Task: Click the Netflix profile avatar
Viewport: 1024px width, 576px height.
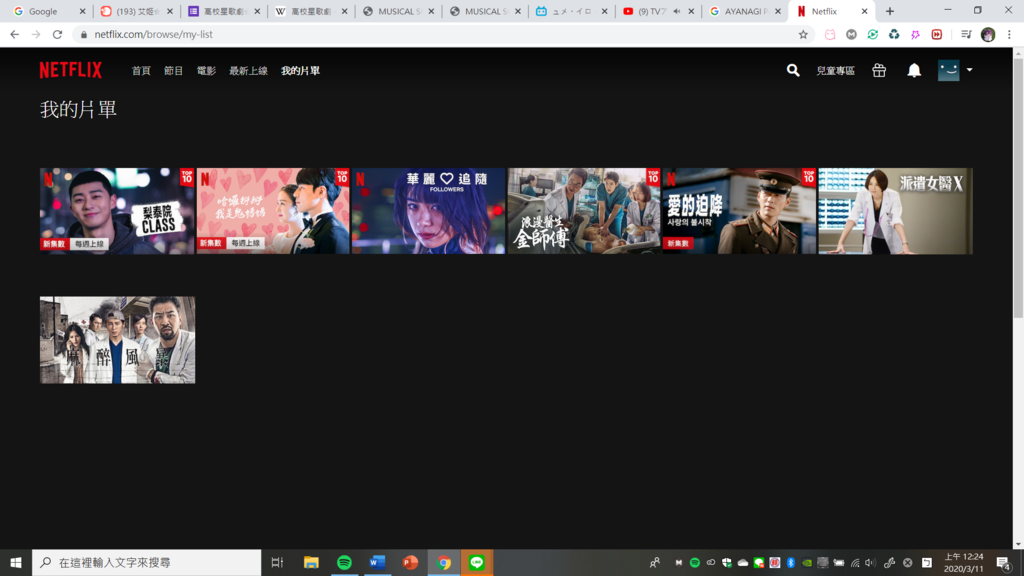Action: (x=948, y=70)
